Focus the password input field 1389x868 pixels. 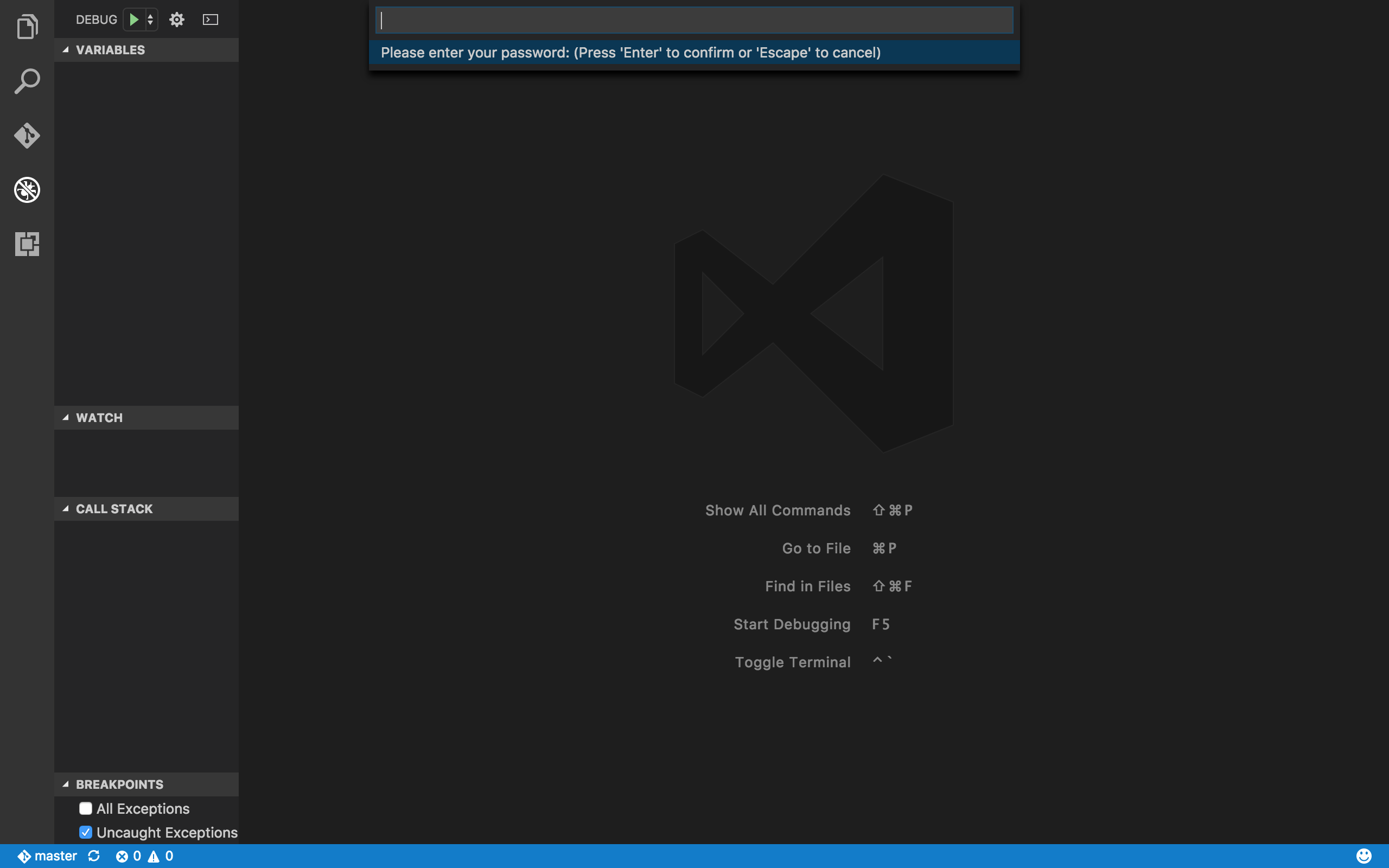point(693,21)
